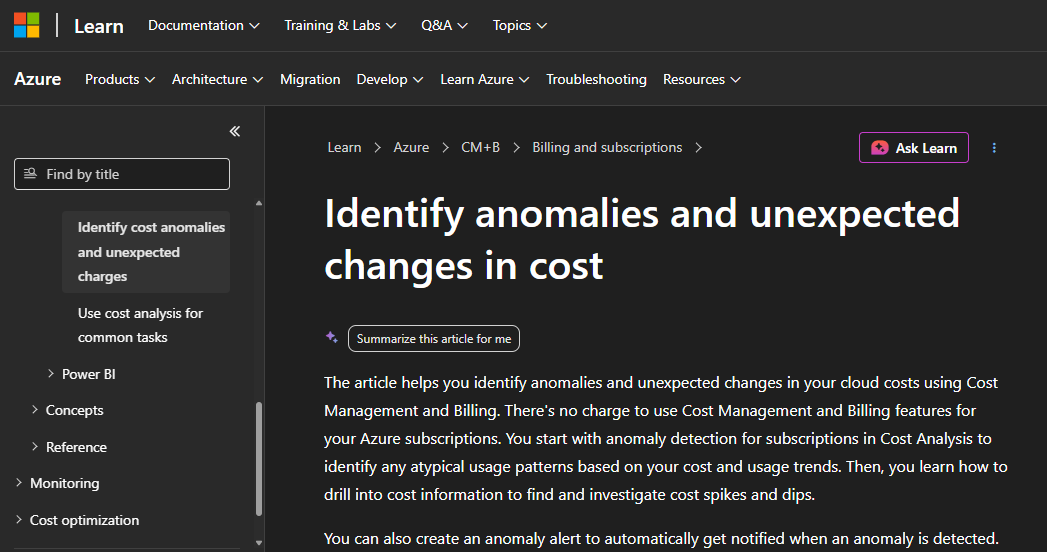Open the Training & Labs dropdown
The height and width of the screenshot is (552, 1047).
340,25
